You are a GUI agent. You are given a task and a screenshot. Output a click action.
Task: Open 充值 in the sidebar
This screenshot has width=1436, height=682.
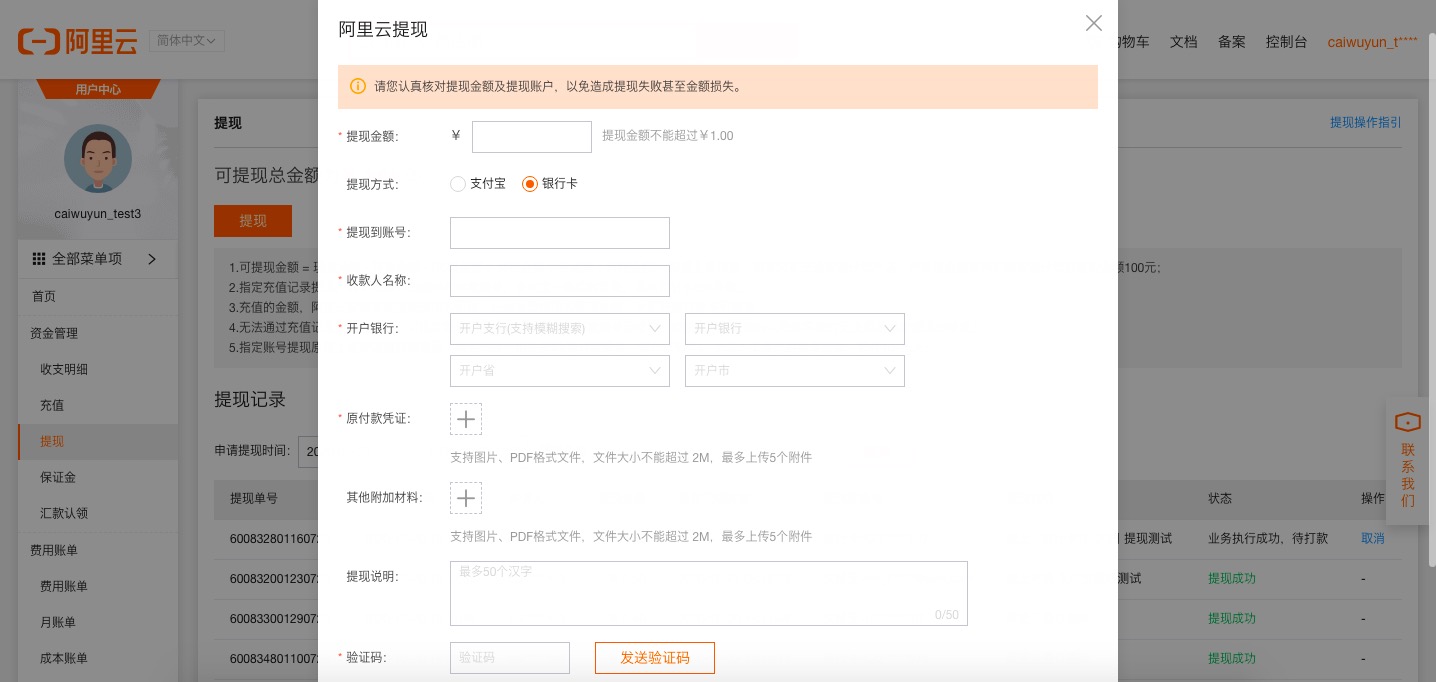[x=52, y=405]
